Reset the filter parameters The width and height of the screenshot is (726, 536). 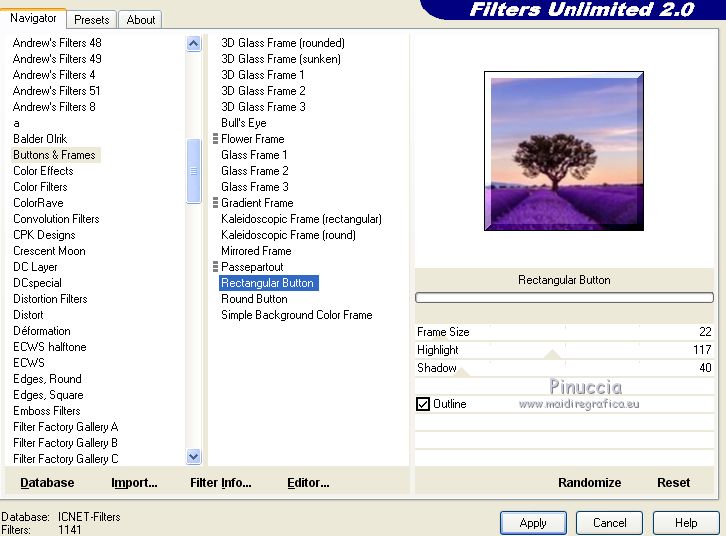pyautogui.click(x=673, y=482)
